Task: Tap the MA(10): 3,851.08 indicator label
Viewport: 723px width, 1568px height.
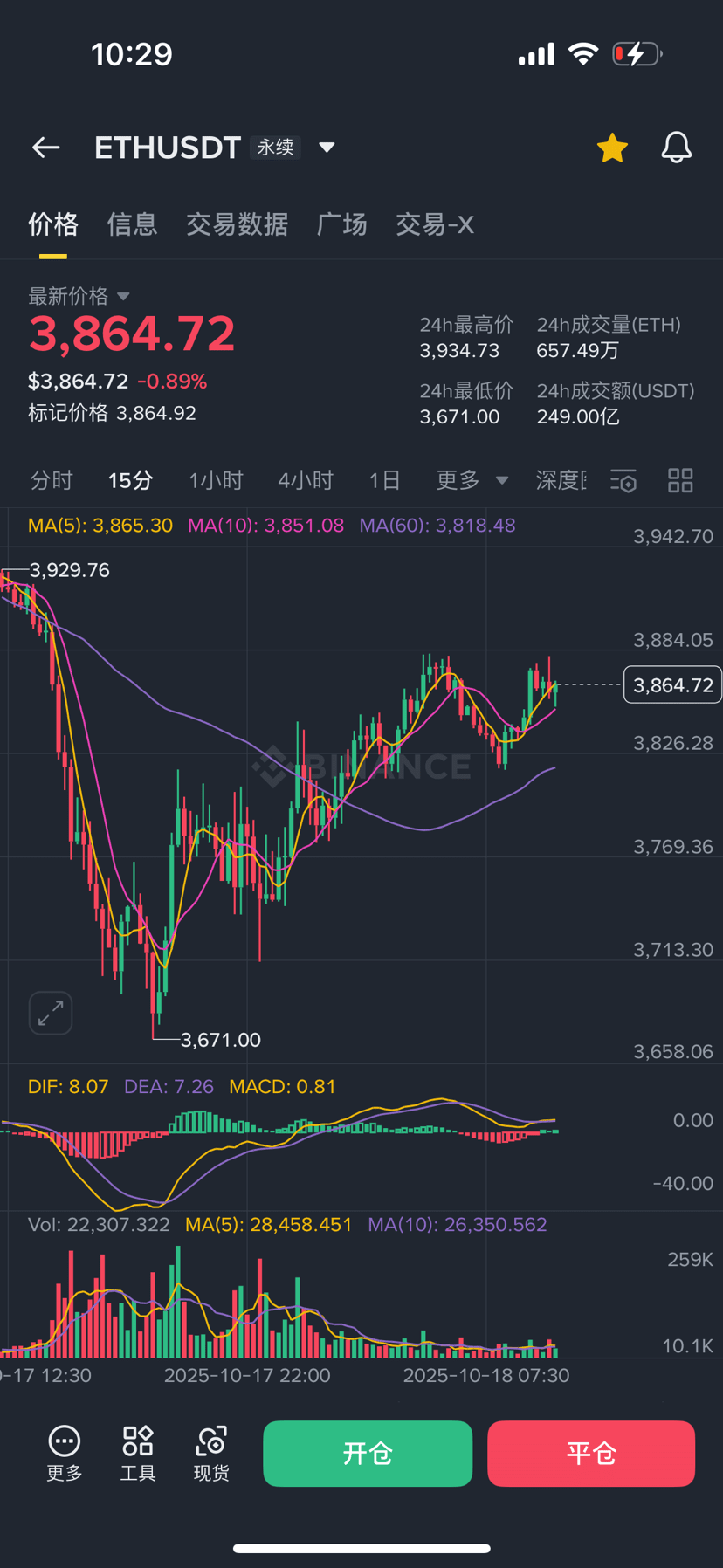Action: point(266,526)
